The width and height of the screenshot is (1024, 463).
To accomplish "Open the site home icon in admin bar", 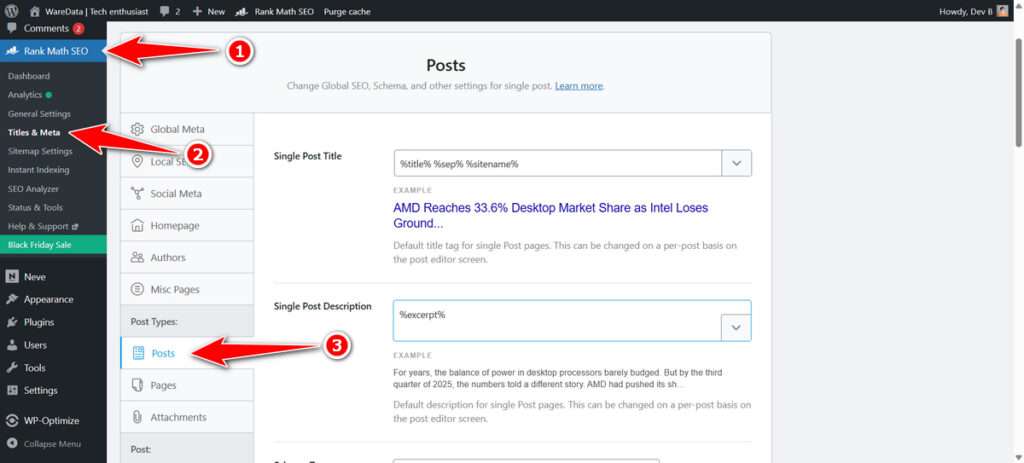I will point(35,11).
